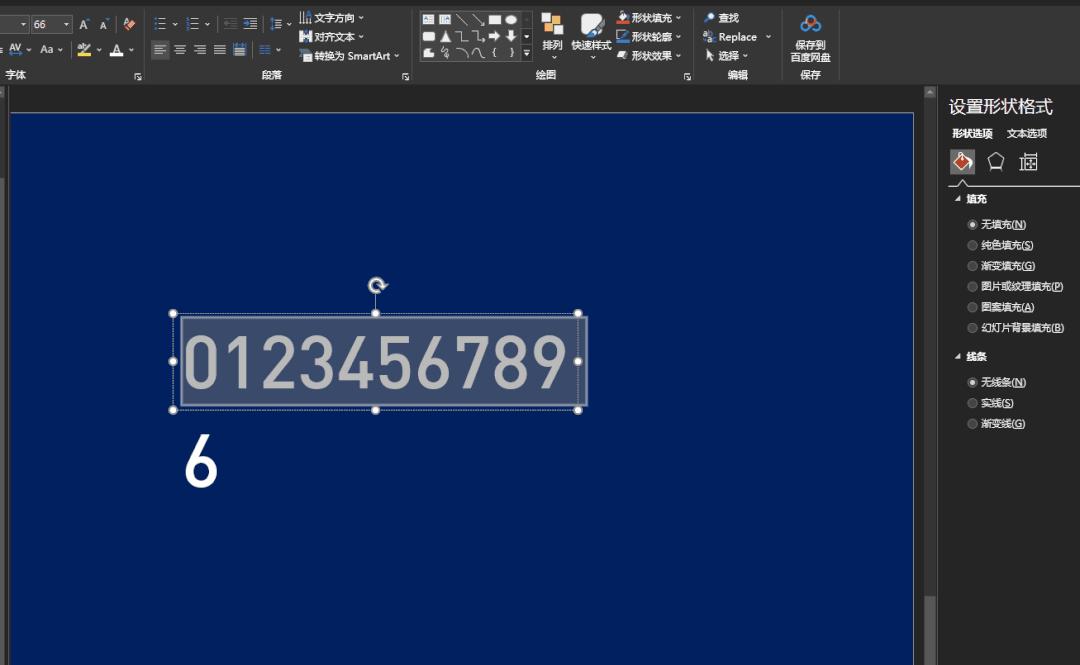The height and width of the screenshot is (665, 1080).
Task: Open the Effects pentagon icon
Action: pyautogui.click(x=995, y=162)
